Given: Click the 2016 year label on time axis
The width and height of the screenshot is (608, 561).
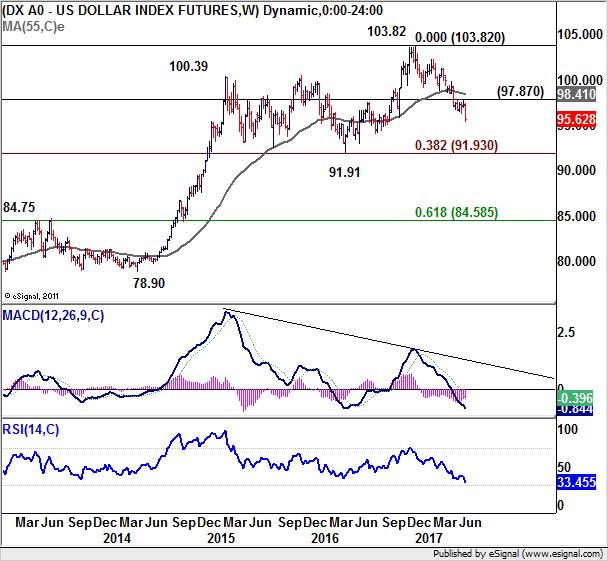Looking at the screenshot, I should (x=325, y=538).
